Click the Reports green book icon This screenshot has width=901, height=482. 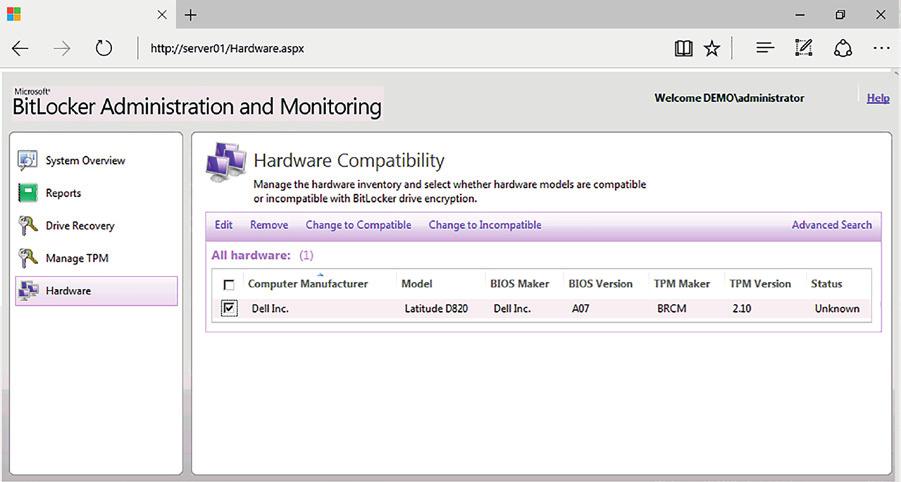pyautogui.click(x=28, y=193)
